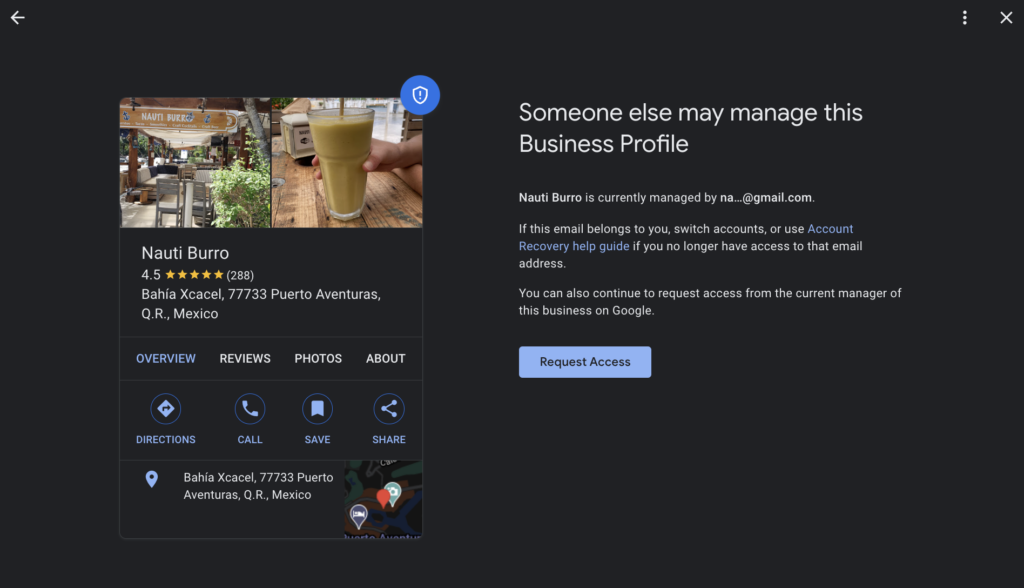Click the (288) review count
Viewport: 1024px width, 588px height.
click(240, 275)
